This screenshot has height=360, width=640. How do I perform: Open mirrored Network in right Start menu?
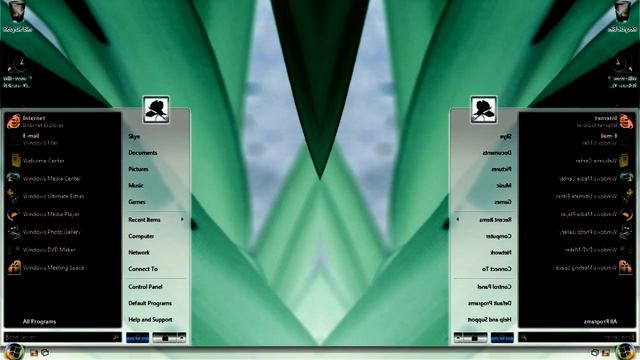coord(501,252)
